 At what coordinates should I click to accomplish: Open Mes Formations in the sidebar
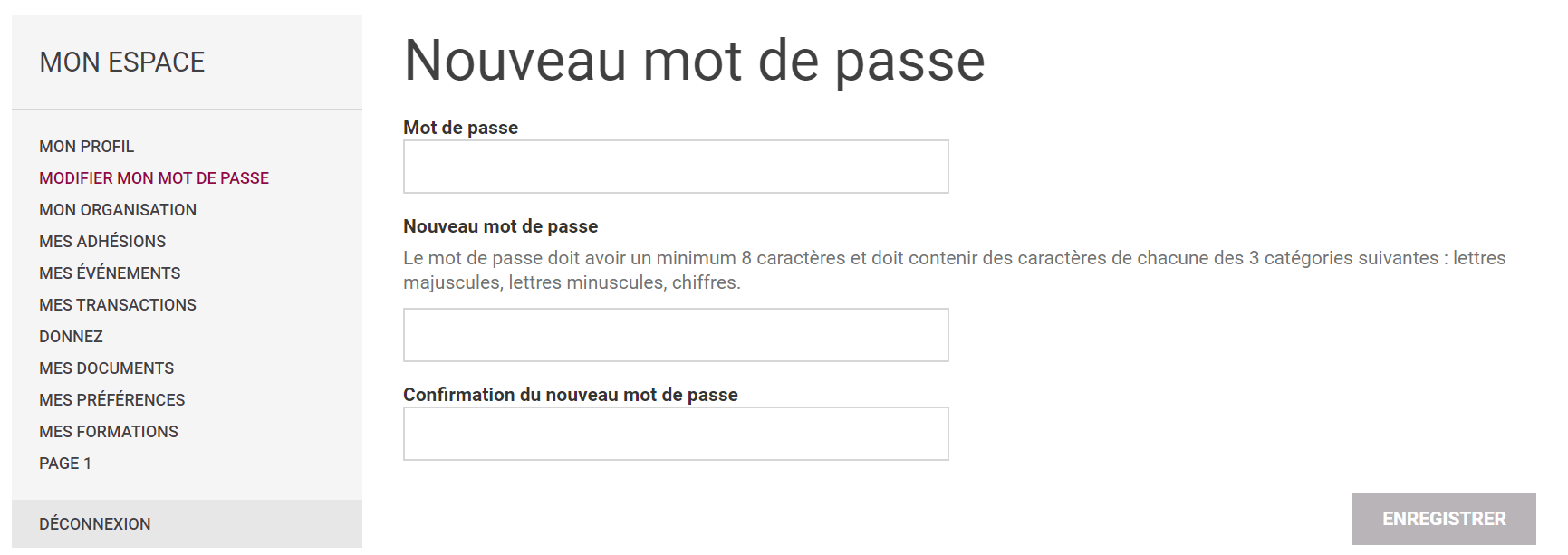pyautogui.click(x=109, y=432)
